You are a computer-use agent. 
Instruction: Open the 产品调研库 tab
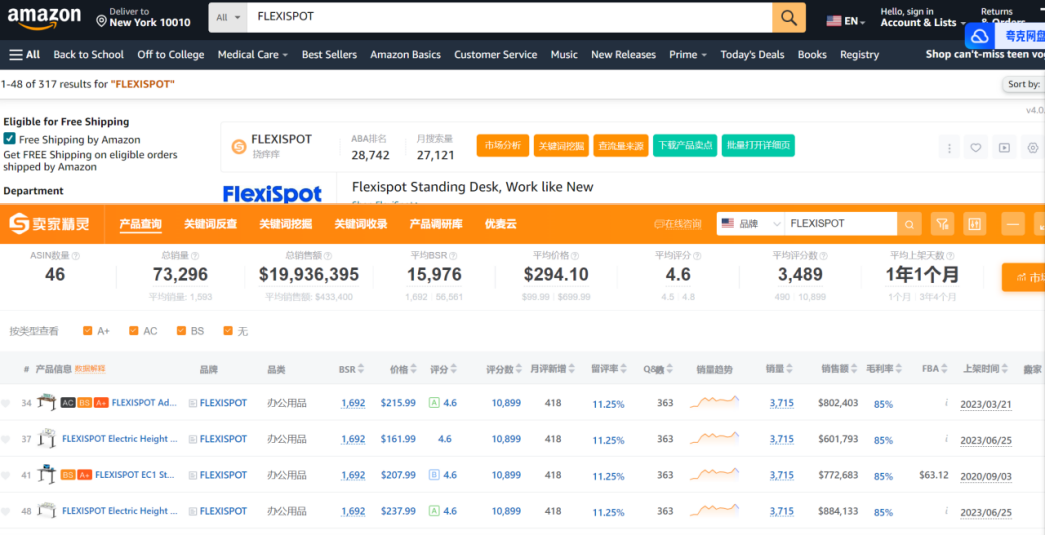tap(435, 224)
